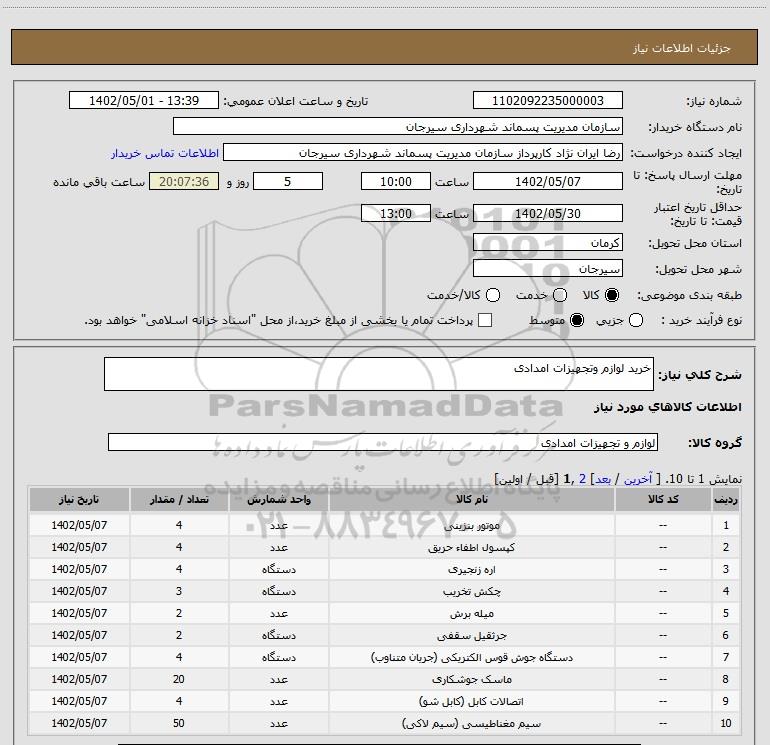770x745 pixels.
Task: Select item ماسک جوشکاری row
Action: tap(385, 679)
